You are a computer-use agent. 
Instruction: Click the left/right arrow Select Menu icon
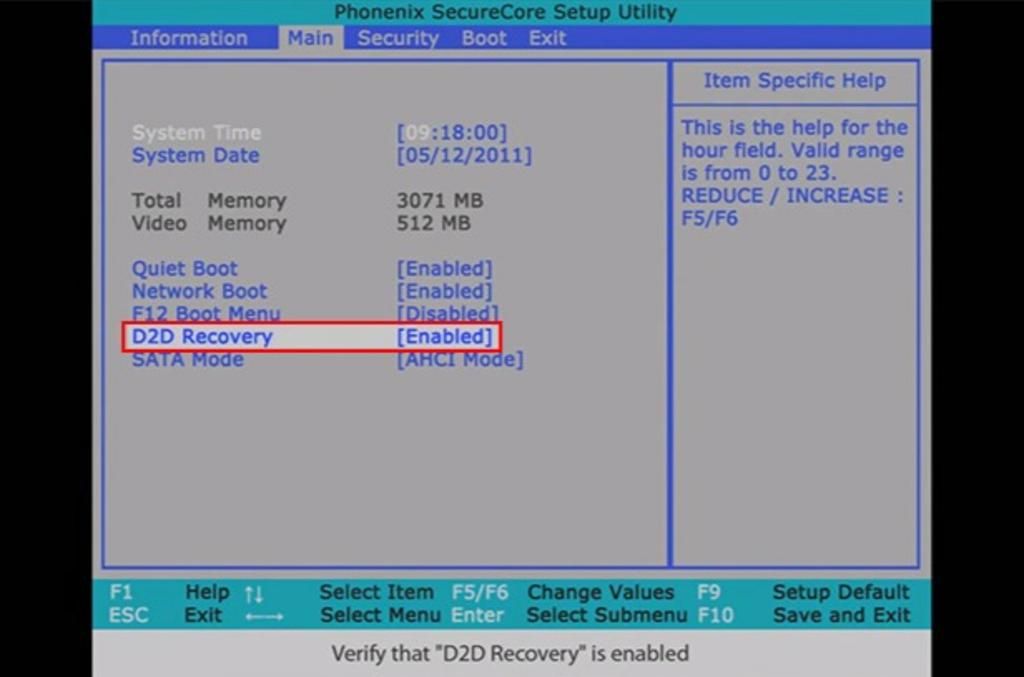coord(264,616)
